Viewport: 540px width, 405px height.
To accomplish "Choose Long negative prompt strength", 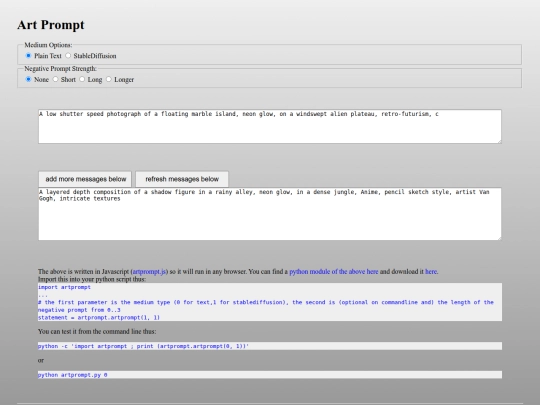I will (82, 79).
